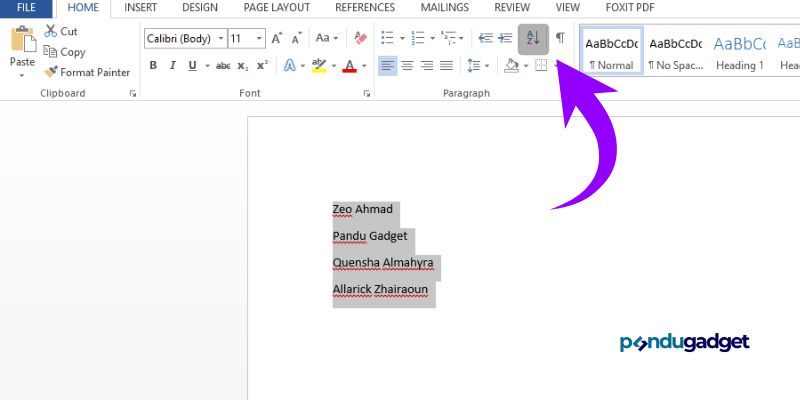Click Increase Indent icon
The height and width of the screenshot is (400, 800).
[x=506, y=39]
